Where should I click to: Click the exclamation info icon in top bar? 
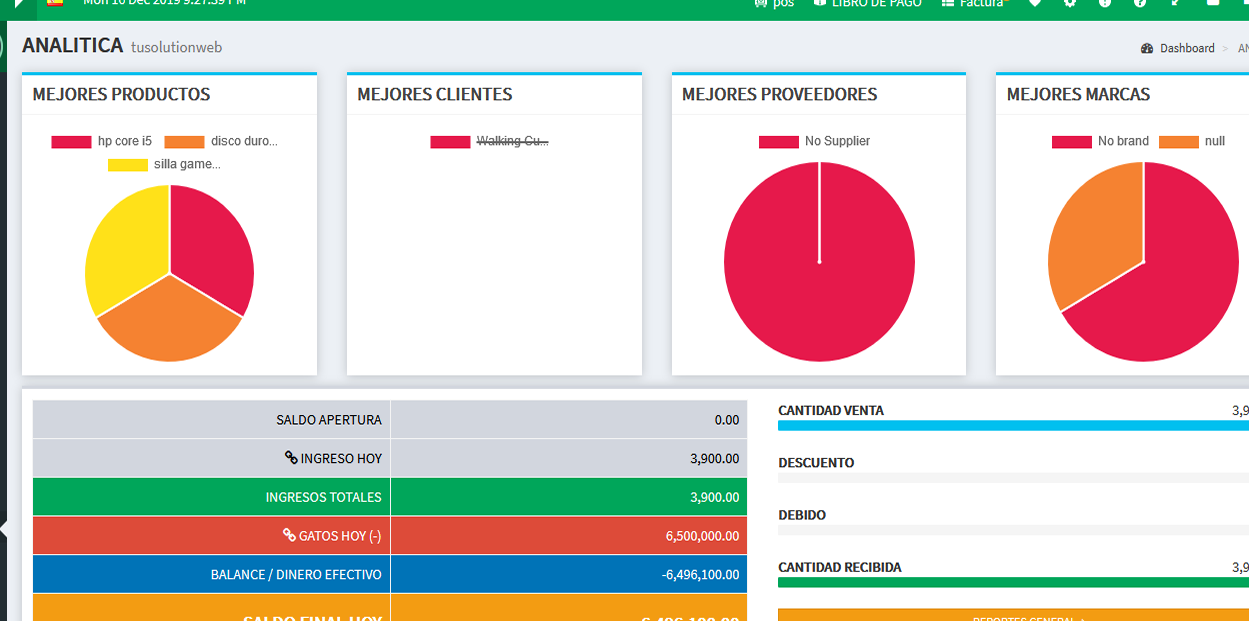coord(1105,4)
